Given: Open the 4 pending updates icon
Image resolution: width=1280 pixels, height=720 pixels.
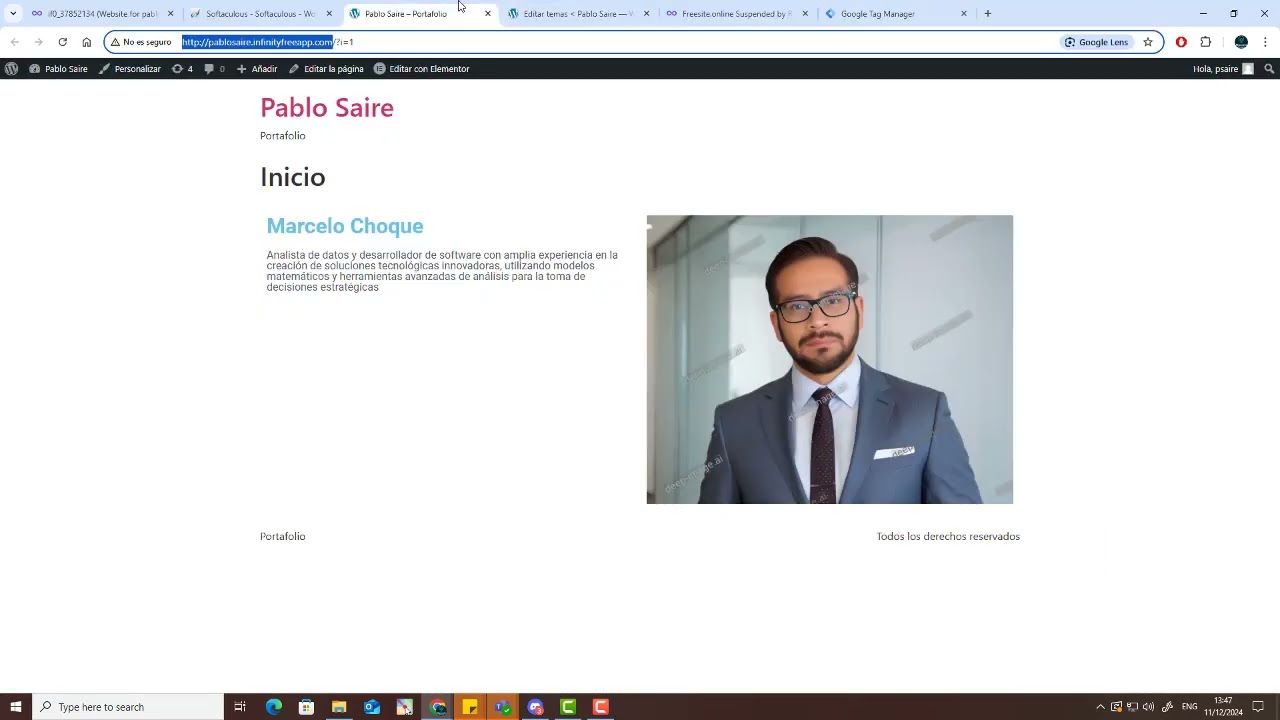Looking at the screenshot, I should click(182, 69).
